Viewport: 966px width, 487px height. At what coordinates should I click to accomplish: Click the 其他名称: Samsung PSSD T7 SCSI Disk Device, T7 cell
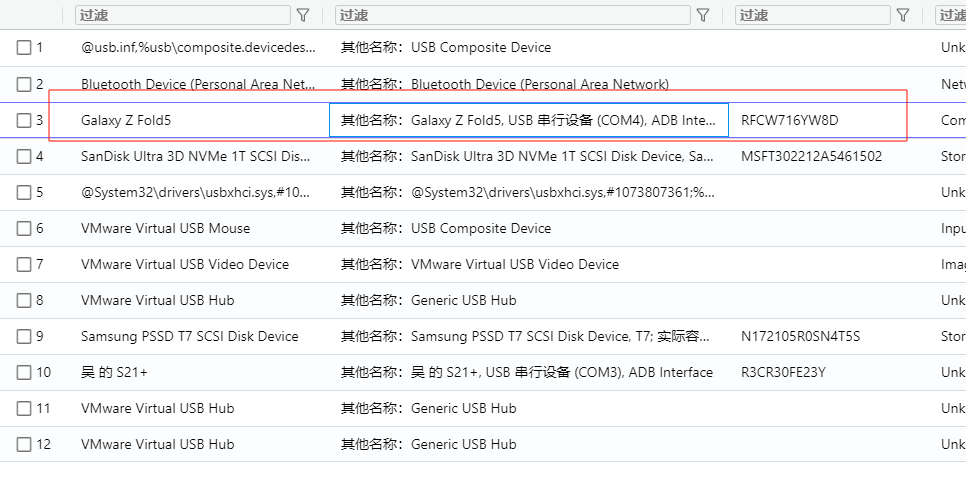pos(526,336)
